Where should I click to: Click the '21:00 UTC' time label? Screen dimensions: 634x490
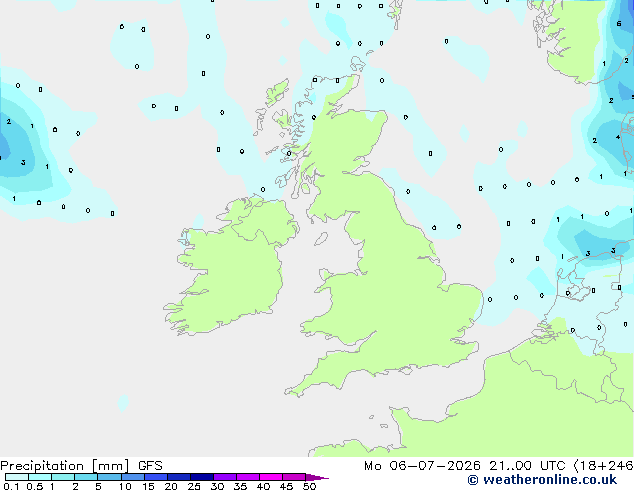pos(527,466)
